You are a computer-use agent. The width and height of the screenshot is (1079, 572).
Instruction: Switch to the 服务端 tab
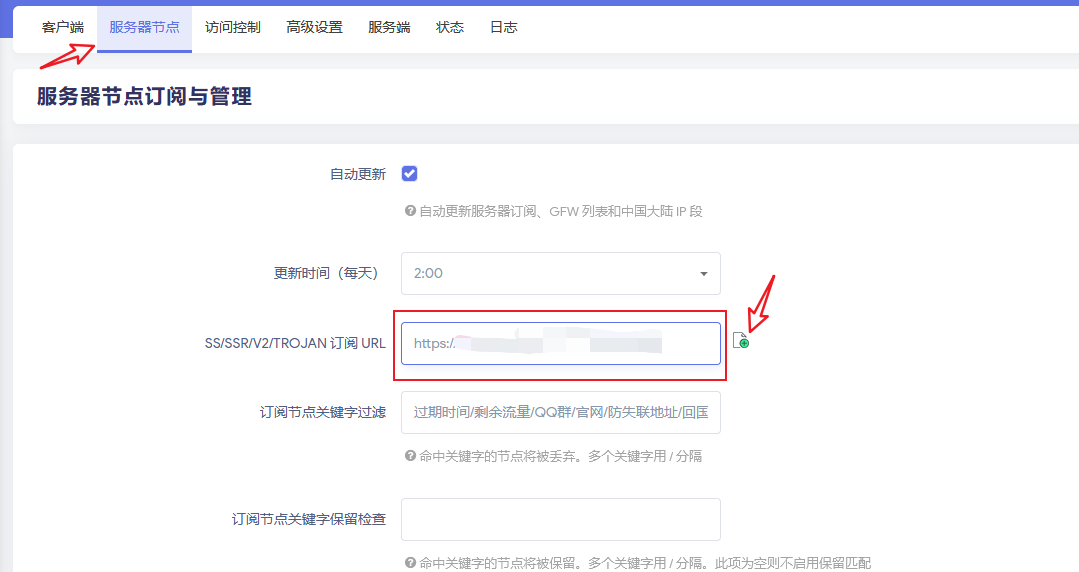point(389,28)
